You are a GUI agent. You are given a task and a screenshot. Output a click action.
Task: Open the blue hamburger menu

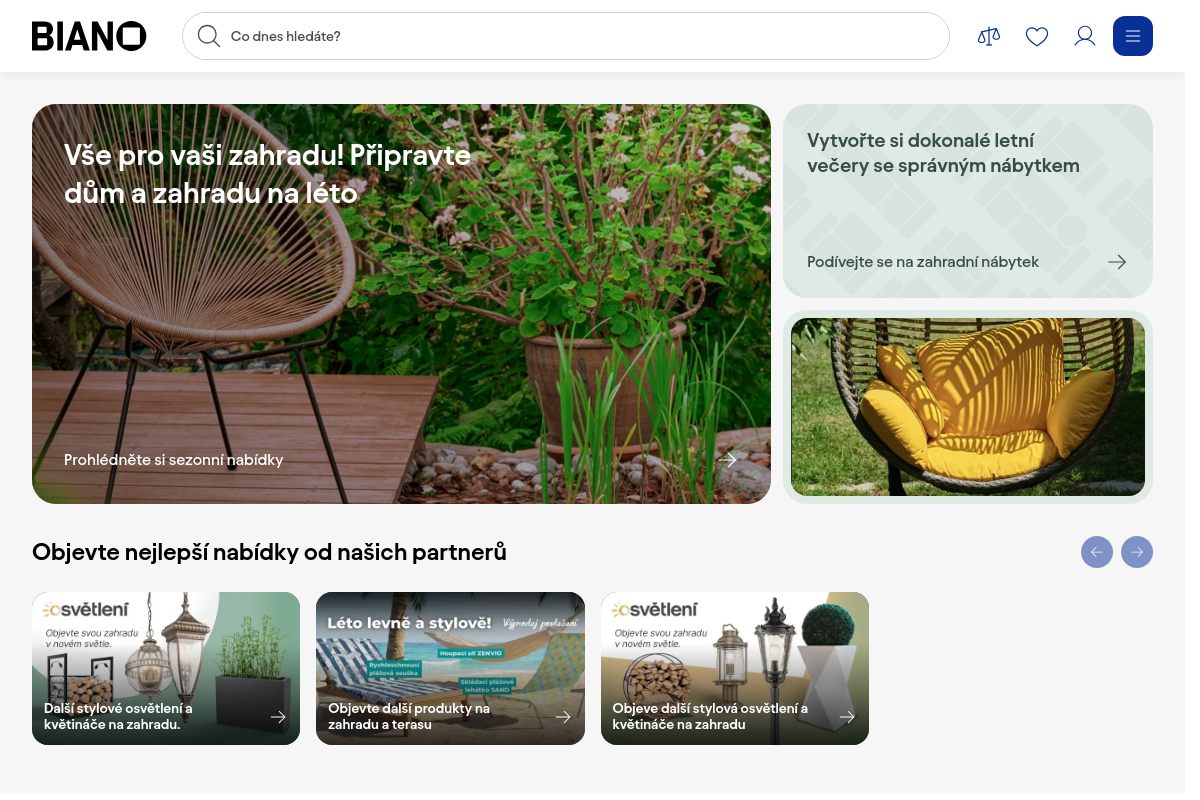1133,36
